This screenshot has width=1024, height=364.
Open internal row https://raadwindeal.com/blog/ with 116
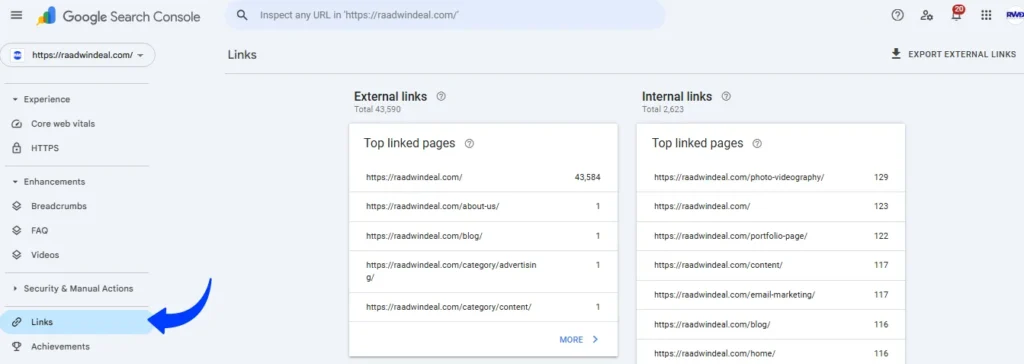pos(771,324)
